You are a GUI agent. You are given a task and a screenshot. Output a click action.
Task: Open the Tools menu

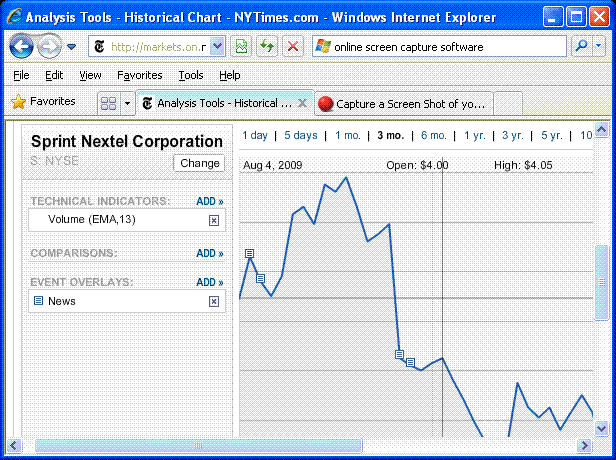191,75
